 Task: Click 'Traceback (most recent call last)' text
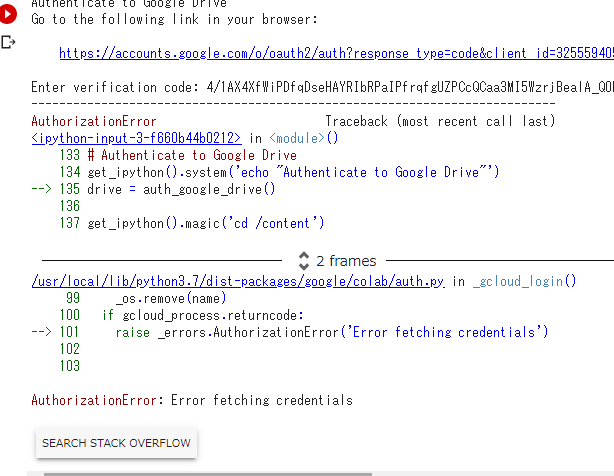(x=441, y=121)
